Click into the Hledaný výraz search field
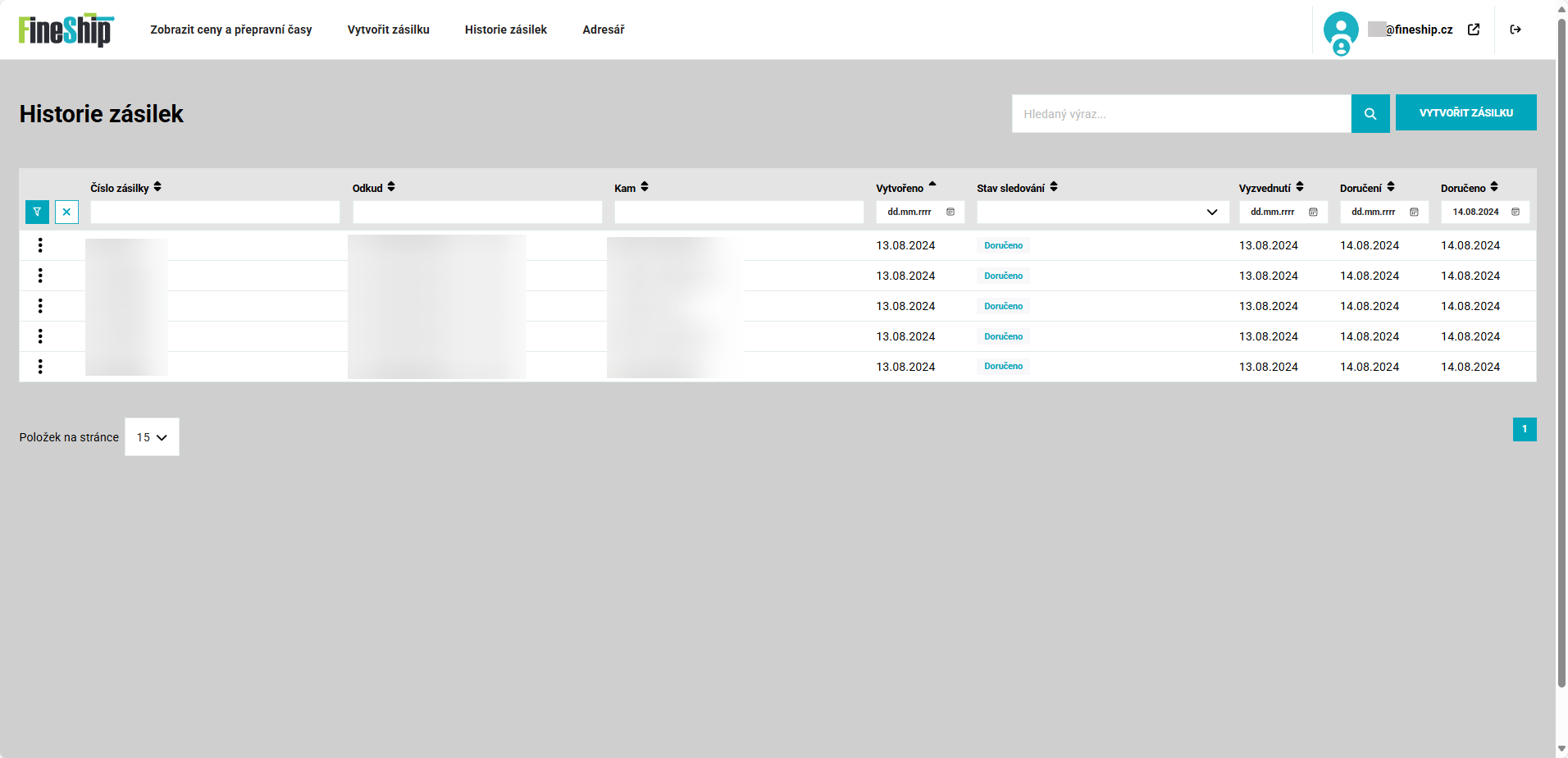Image resolution: width=1568 pixels, height=758 pixels. tap(1181, 114)
